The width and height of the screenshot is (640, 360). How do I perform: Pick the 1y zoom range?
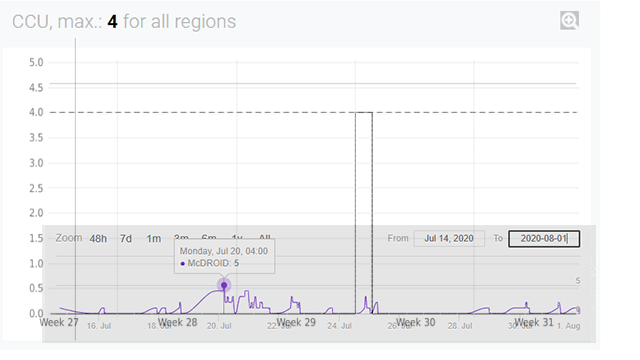[237, 237]
